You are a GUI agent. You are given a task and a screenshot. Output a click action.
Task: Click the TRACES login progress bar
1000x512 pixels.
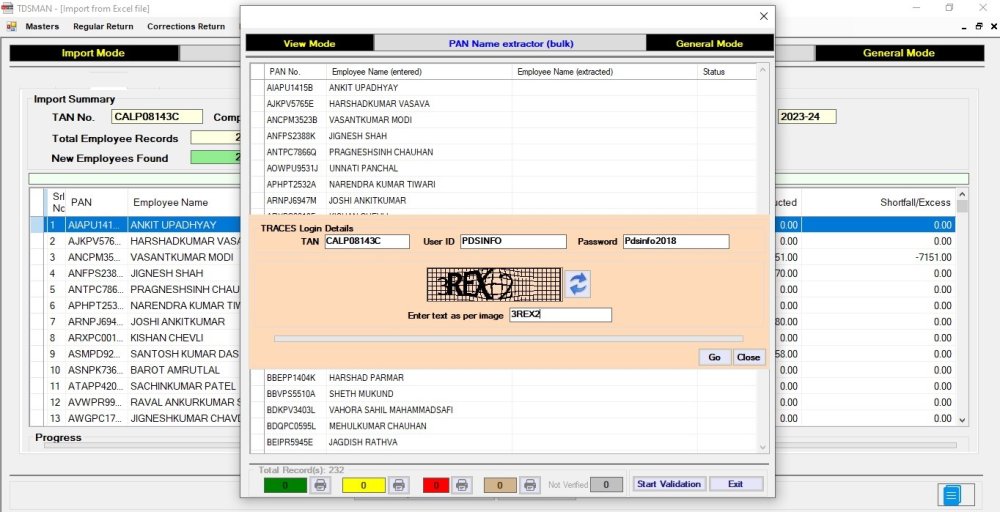pyautogui.click(x=508, y=339)
